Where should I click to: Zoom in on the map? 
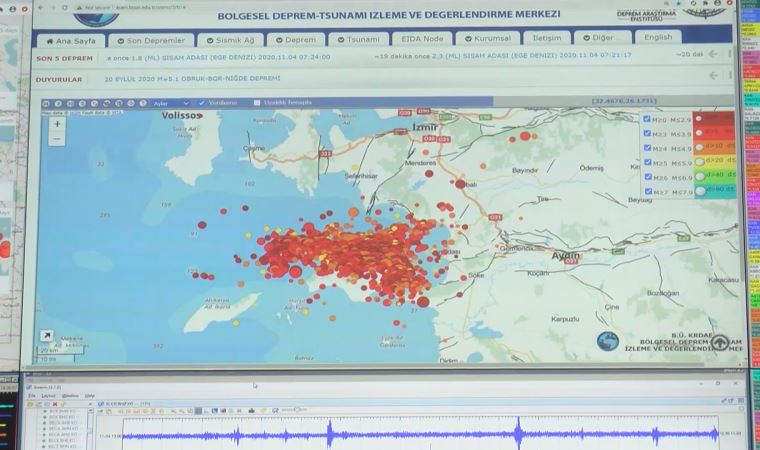(56, 124)
